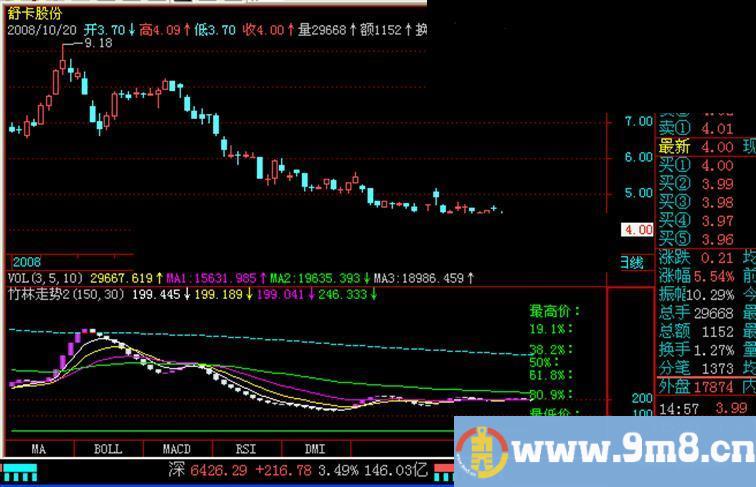The image size is (756, 487).
Task: Click the 外盘 volume row
Action: [696, 388]
